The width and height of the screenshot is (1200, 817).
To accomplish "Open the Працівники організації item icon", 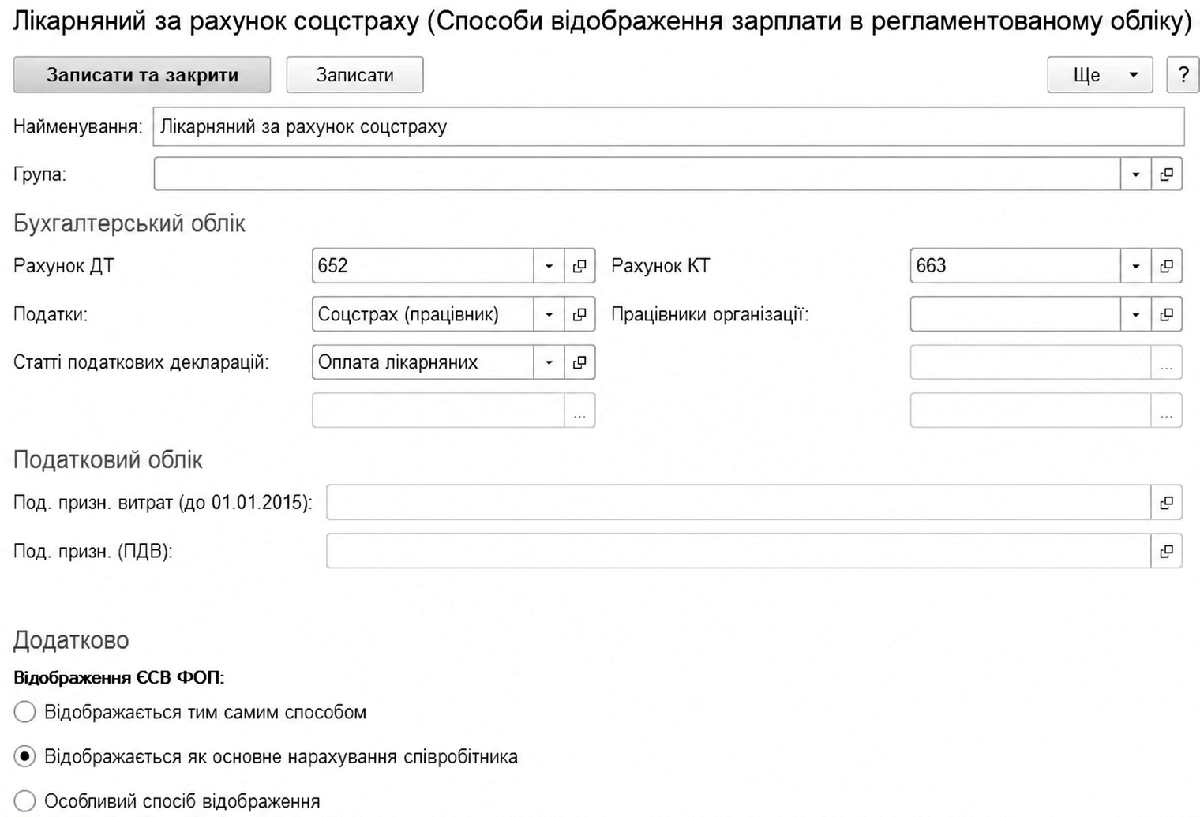I will (1166, 314).
